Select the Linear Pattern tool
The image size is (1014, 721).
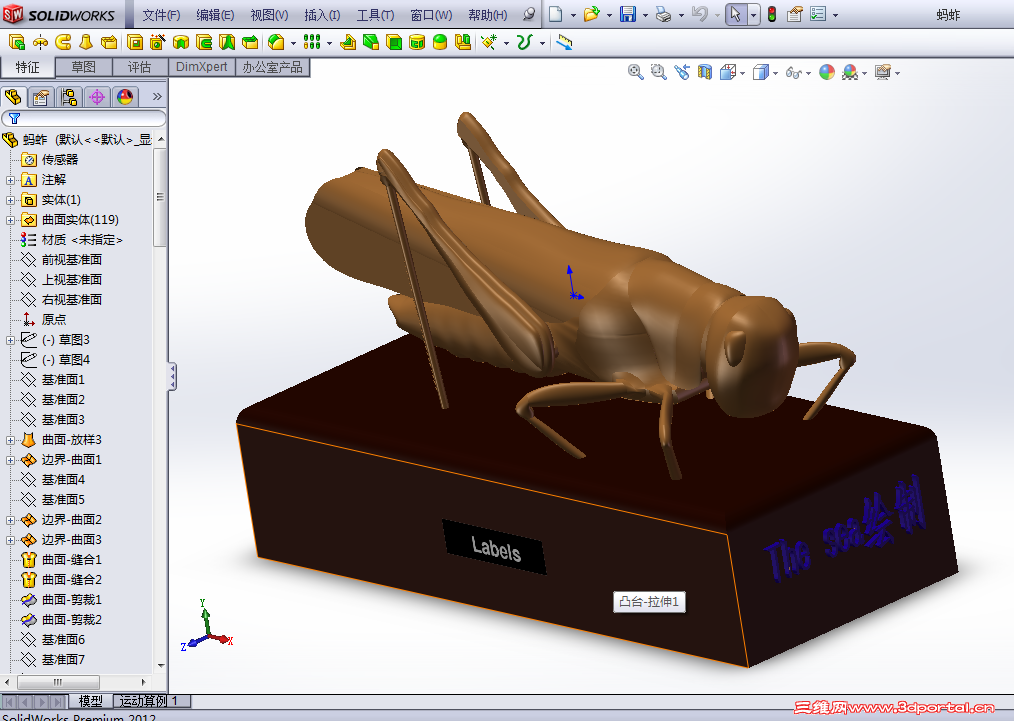(312, 43)
